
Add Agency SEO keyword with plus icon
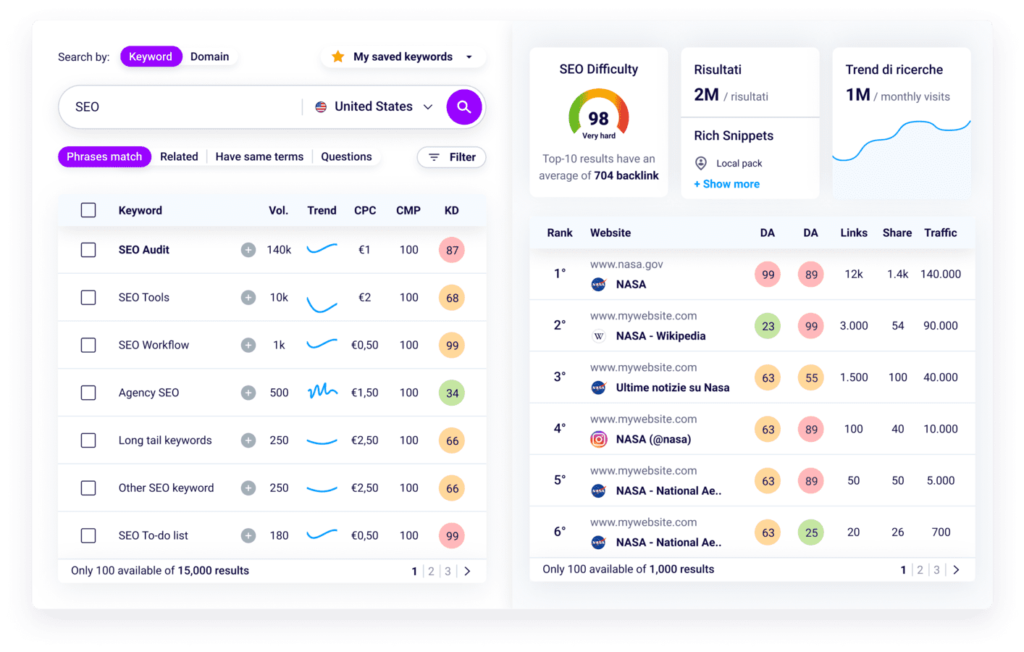248,393
